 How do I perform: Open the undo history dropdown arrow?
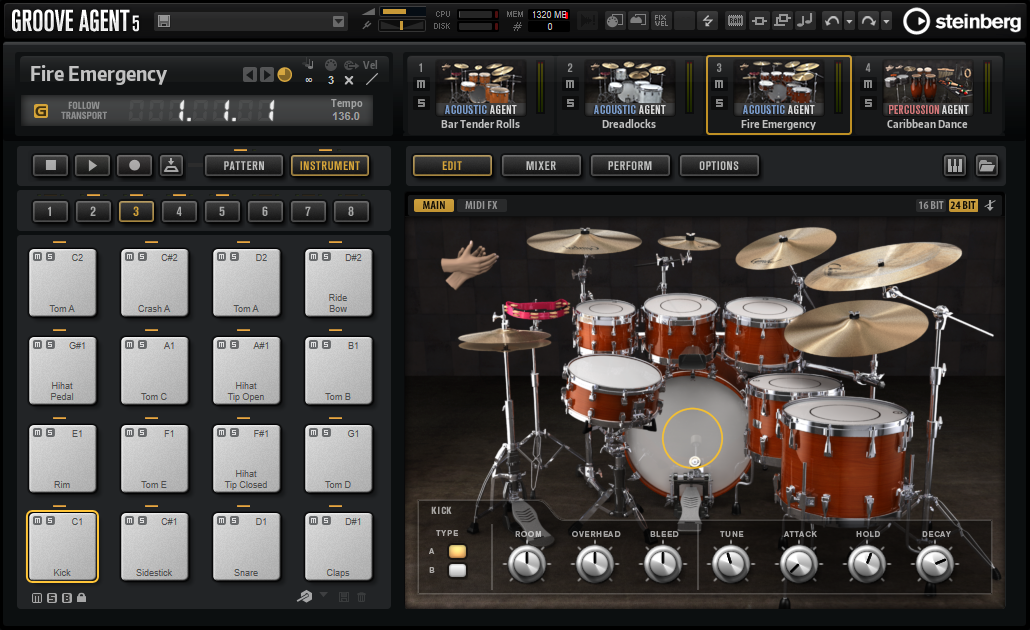[x=849, y=21]
